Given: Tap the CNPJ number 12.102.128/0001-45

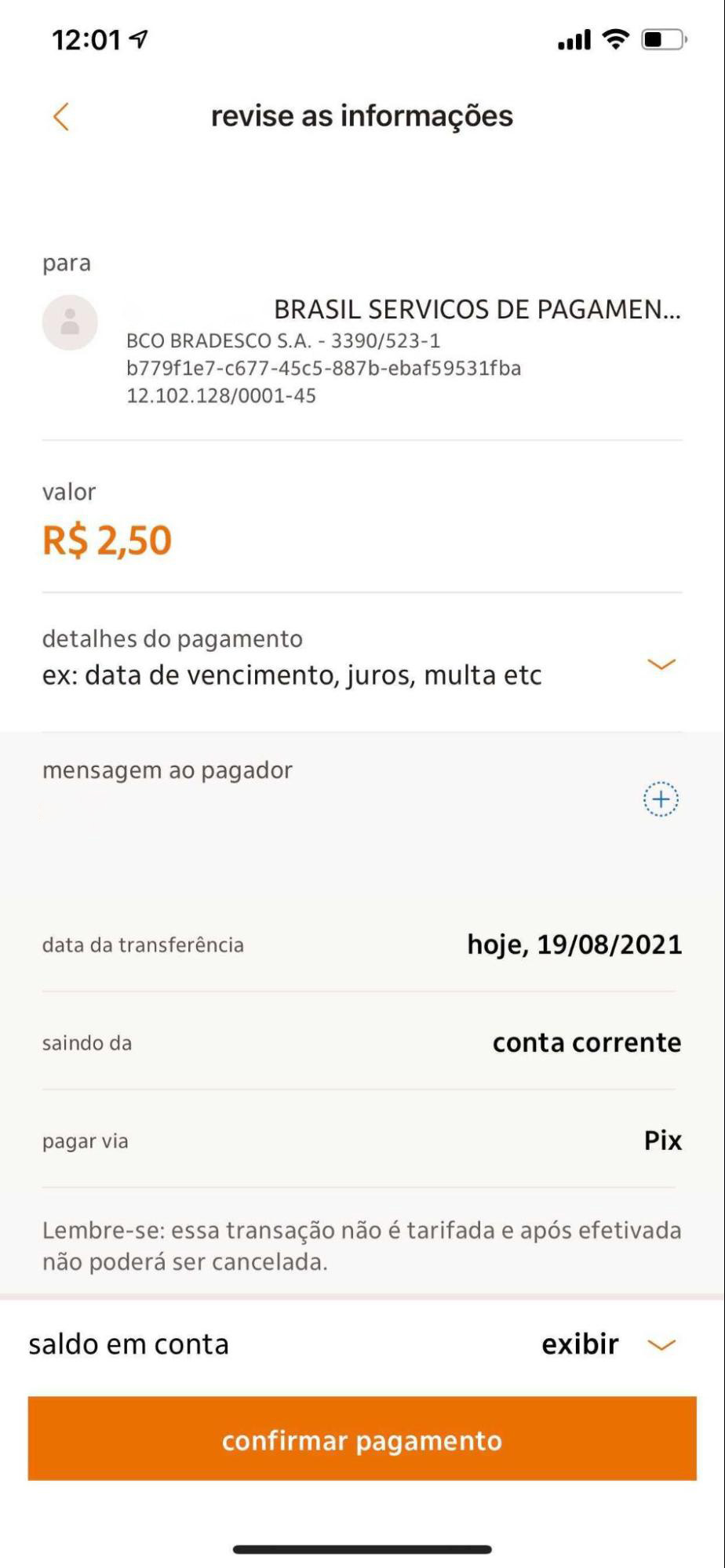Looking at the screenshot, I should point(221,395).
